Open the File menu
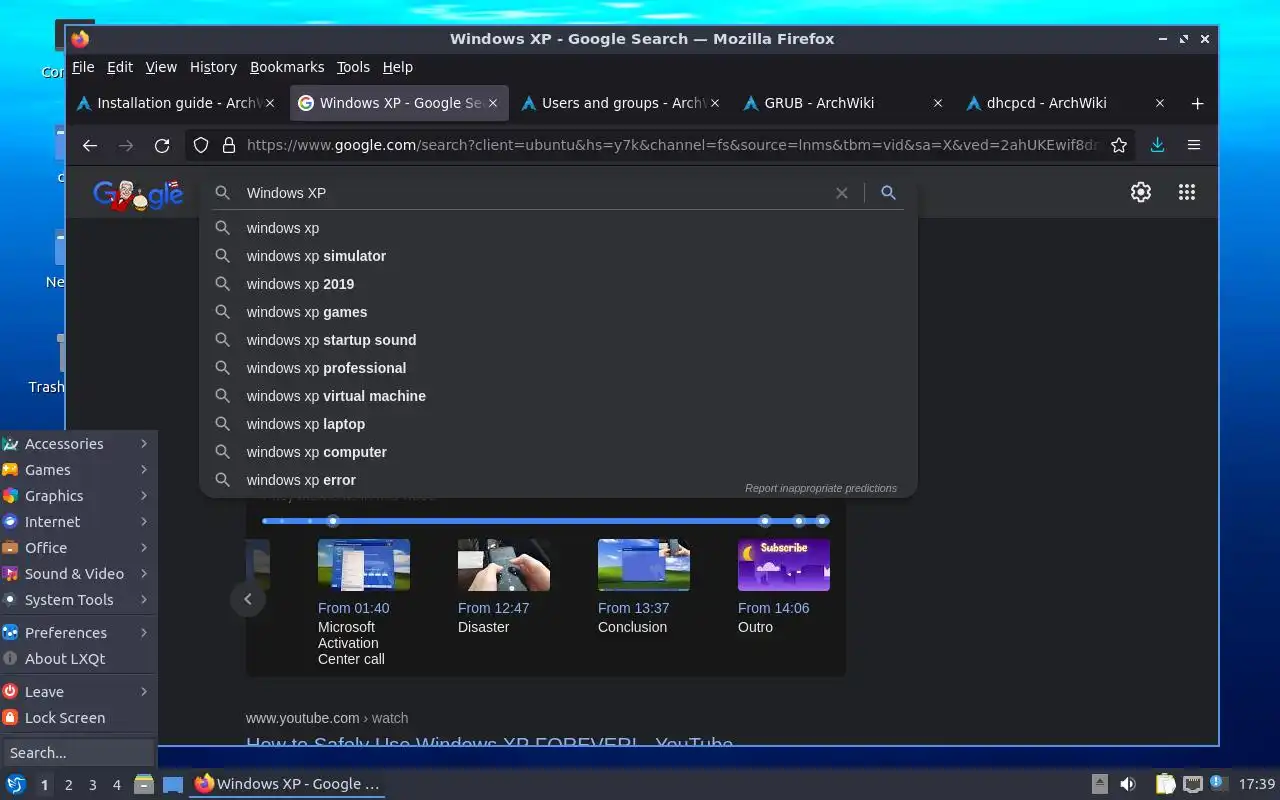 tap(83, 67)
